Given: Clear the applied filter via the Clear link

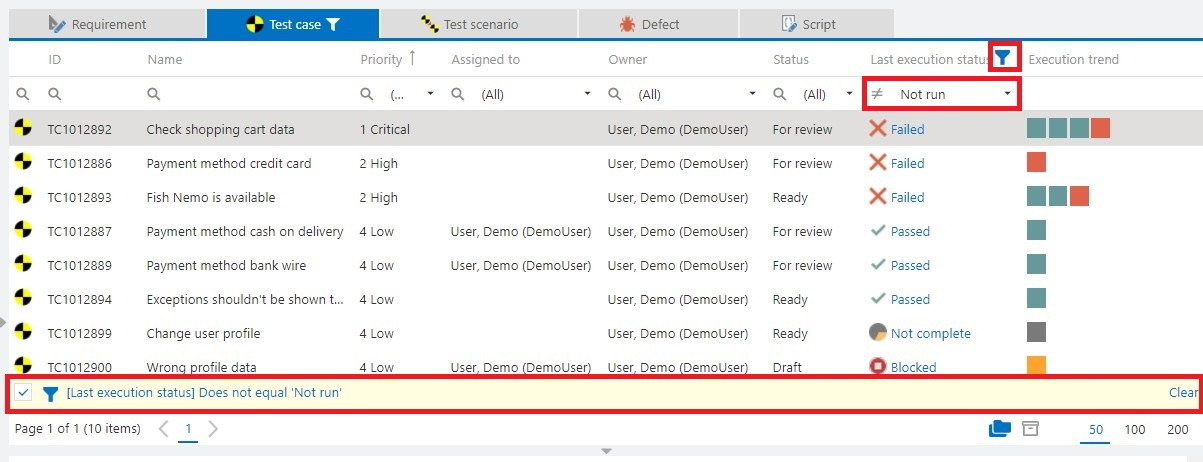Looking at the screenshot, I should [x=1182, y=393].
